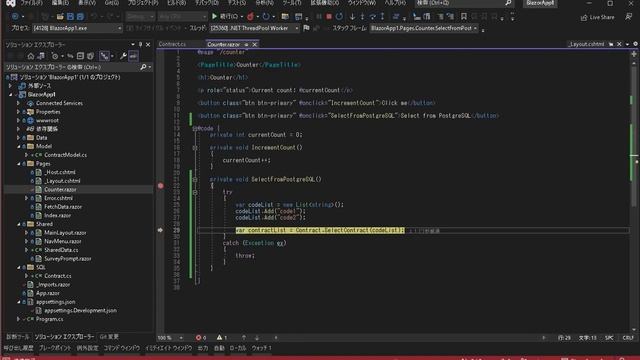Expand the wwwroot folder

click(x=18, y=120)
